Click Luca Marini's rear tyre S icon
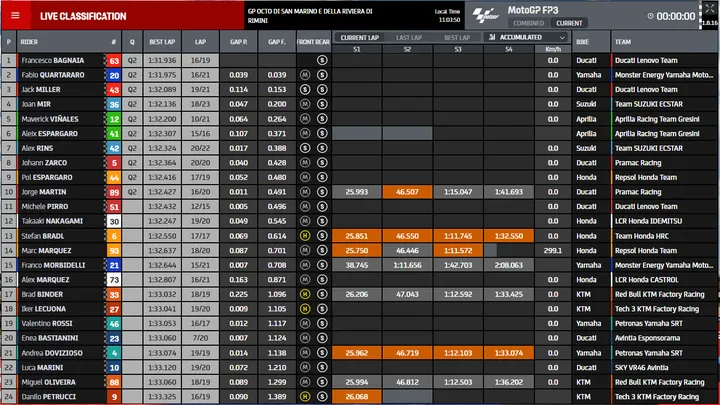The height and width of the screenshot is (405, 720). 322,368
